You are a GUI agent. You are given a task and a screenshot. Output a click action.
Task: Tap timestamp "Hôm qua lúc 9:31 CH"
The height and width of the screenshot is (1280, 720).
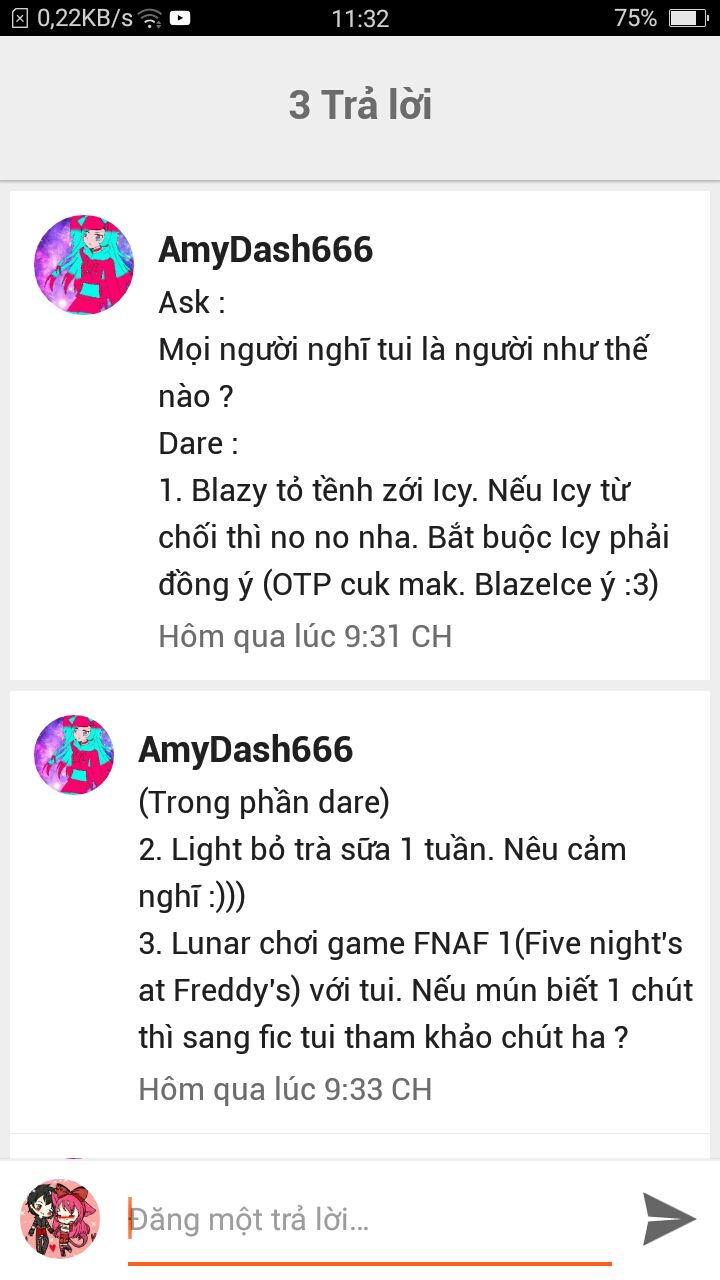coord(305,636)
